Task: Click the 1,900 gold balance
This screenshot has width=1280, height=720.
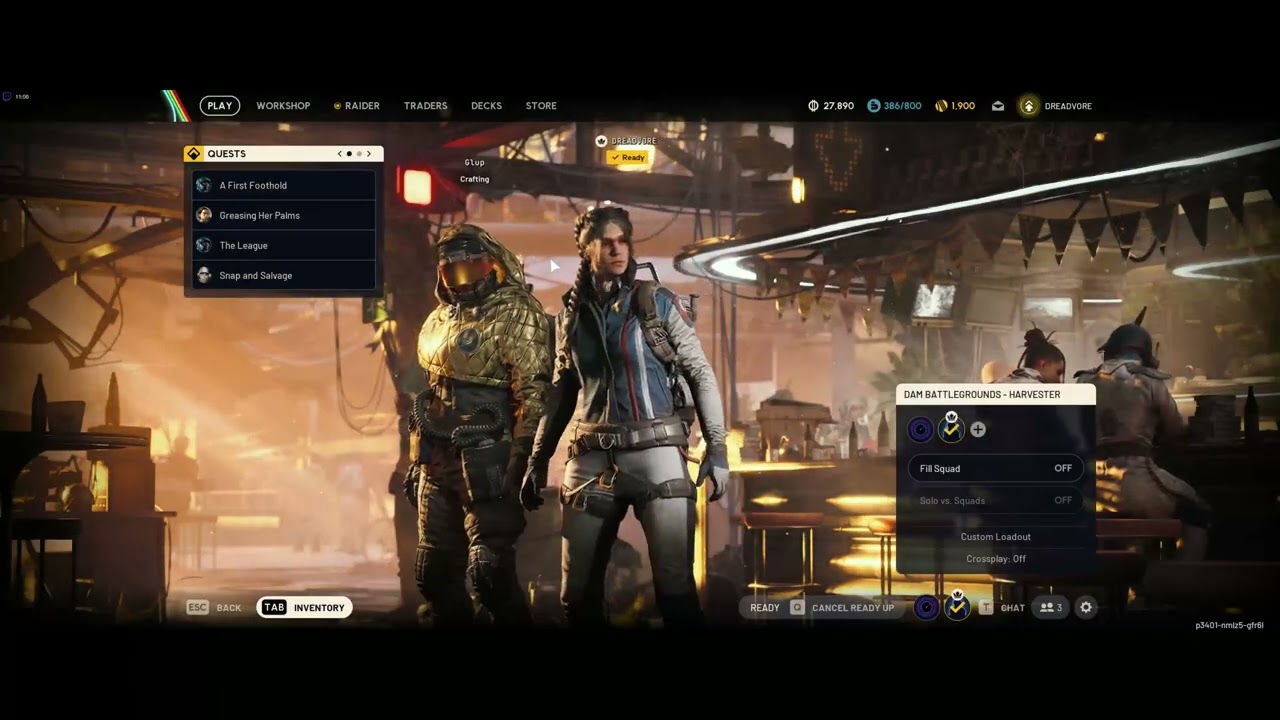Action: [x=963, y=106]
